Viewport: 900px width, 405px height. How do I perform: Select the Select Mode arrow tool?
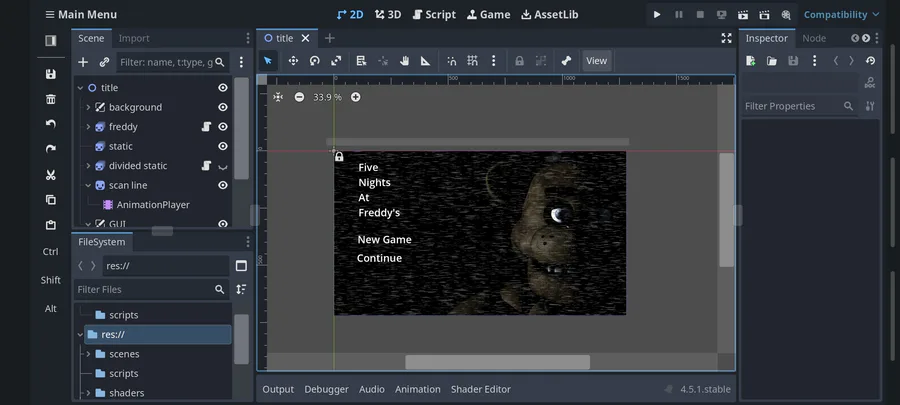click(x=268, y=61)
